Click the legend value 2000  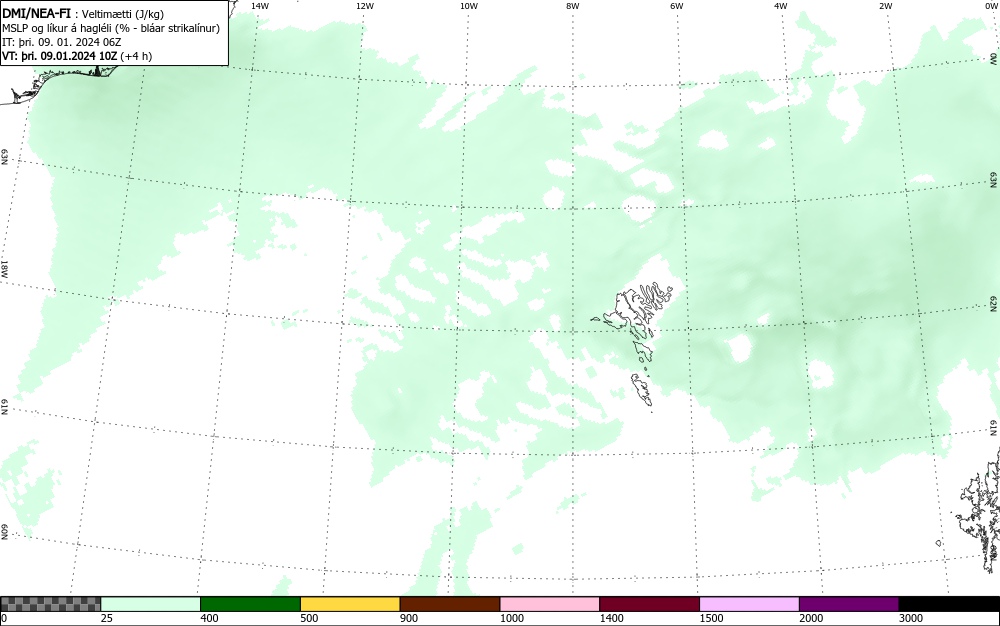coord(811,618)
